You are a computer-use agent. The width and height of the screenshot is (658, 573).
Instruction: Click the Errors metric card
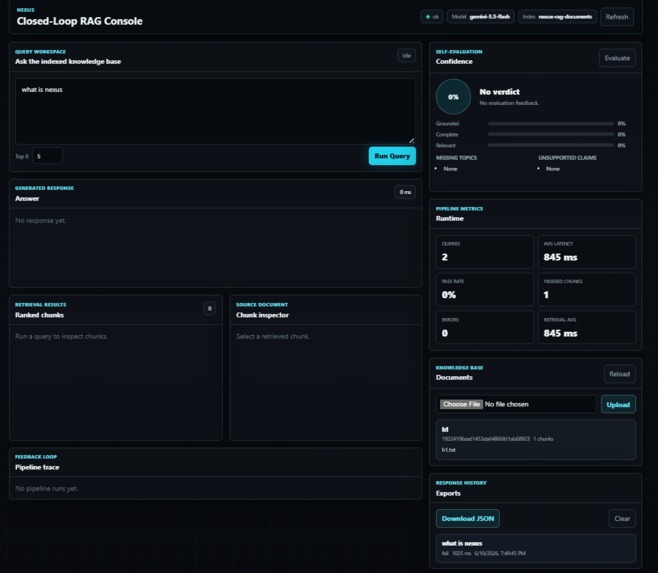click(x=485, y=327)
